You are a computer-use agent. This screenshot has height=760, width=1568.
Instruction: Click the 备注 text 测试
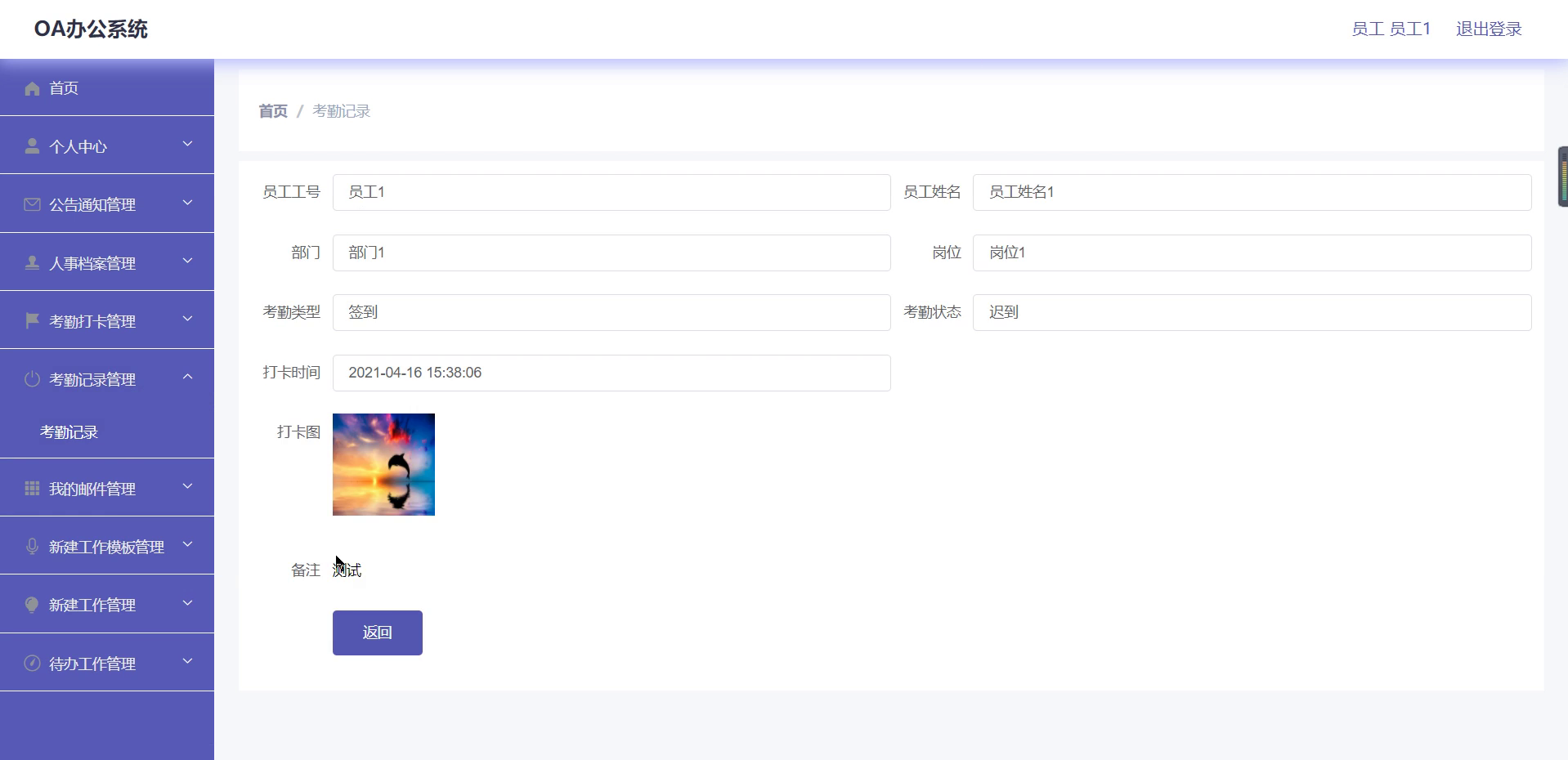click(347, 570)
